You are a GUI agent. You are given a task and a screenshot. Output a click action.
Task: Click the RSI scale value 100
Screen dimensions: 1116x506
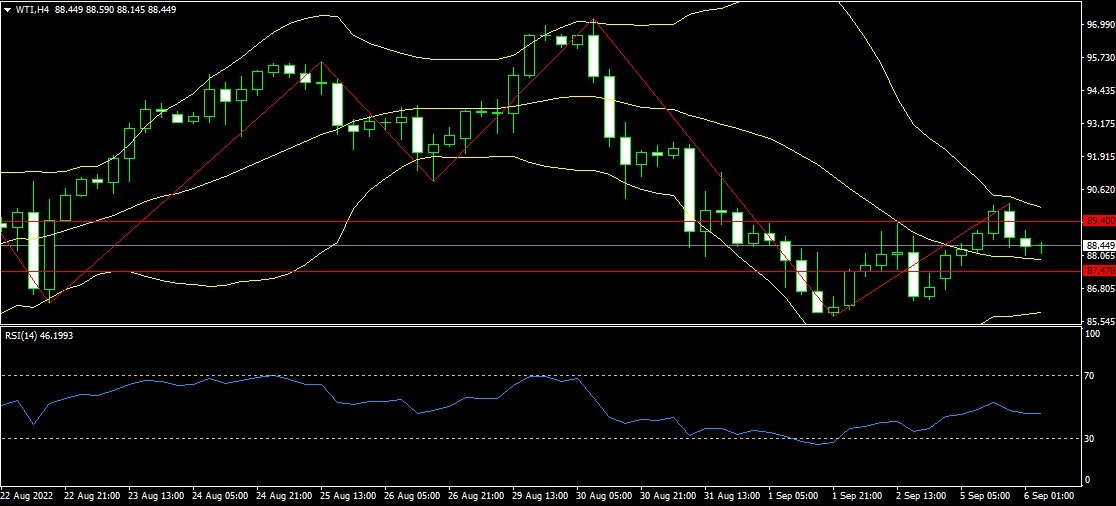pos(1093,334)
